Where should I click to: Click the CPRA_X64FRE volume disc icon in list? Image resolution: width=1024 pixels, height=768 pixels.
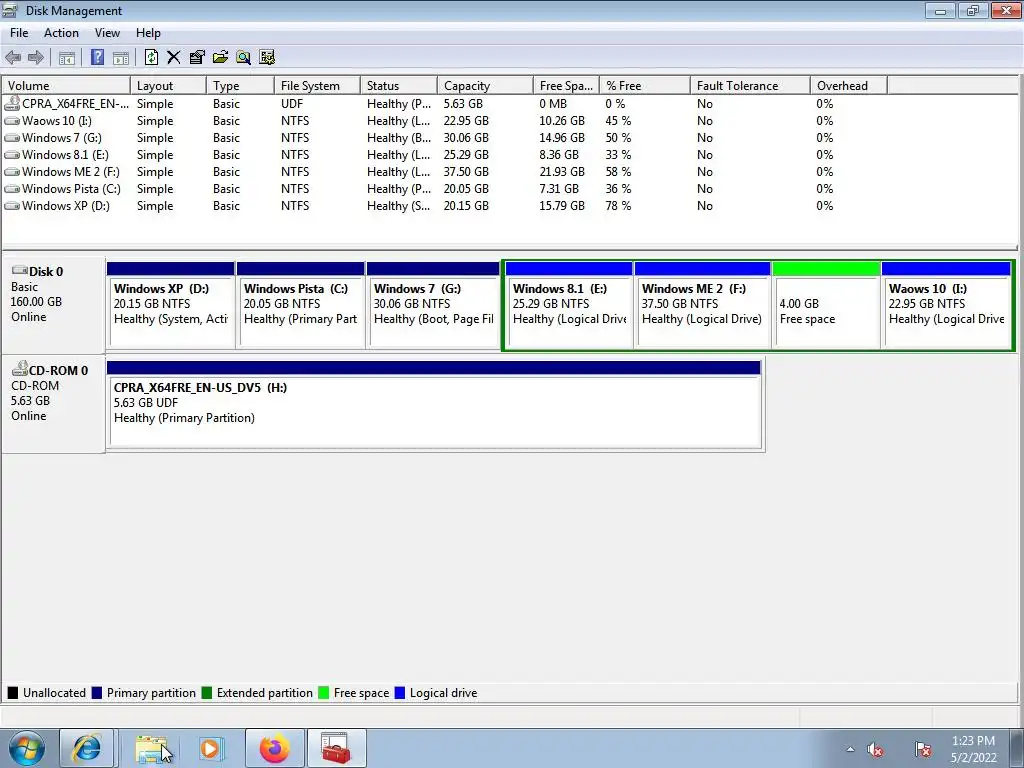(12, 103)
